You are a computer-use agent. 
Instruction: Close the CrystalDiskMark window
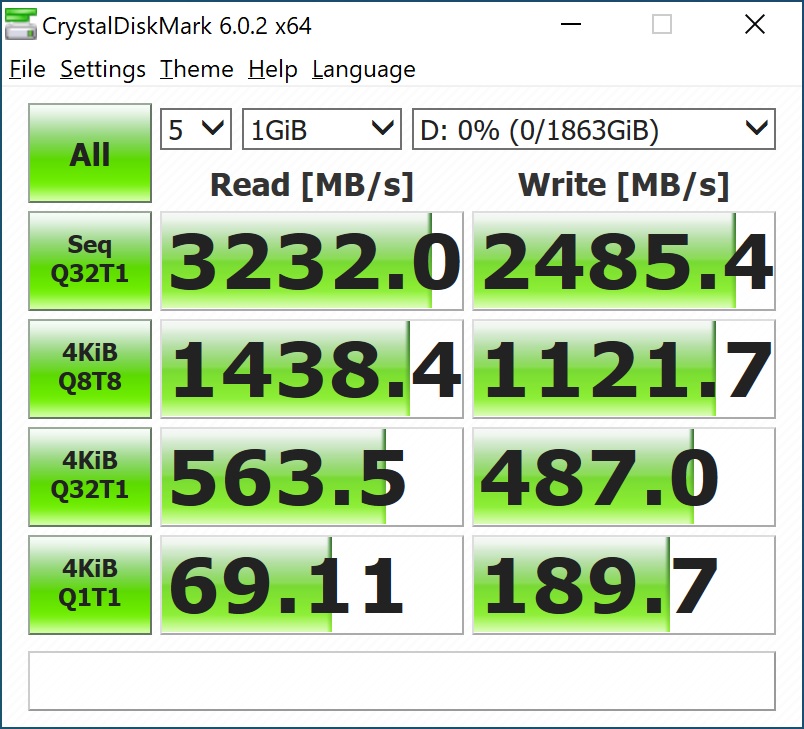755,24
